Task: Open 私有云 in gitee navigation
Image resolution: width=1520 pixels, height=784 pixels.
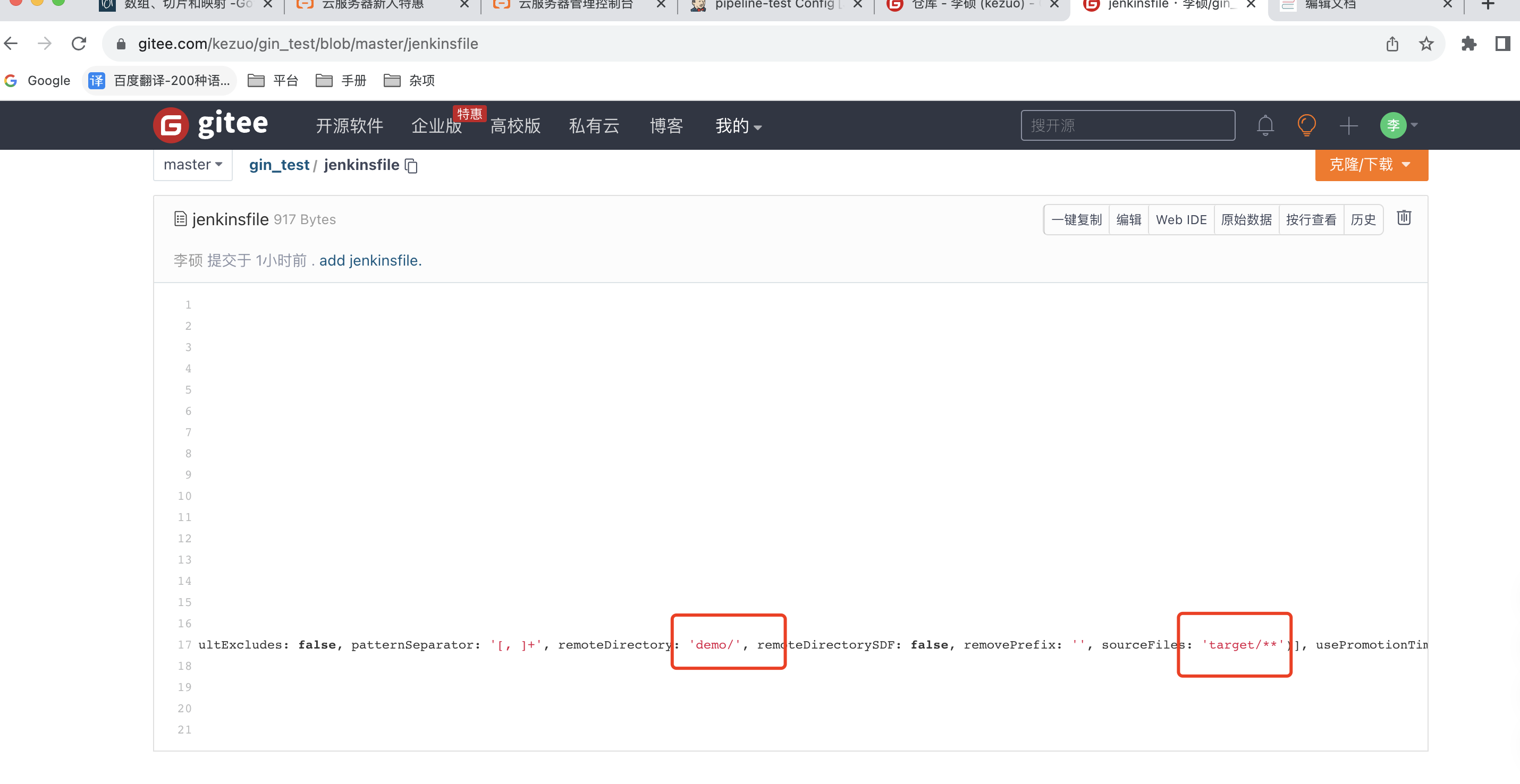Action: point(594,126)
